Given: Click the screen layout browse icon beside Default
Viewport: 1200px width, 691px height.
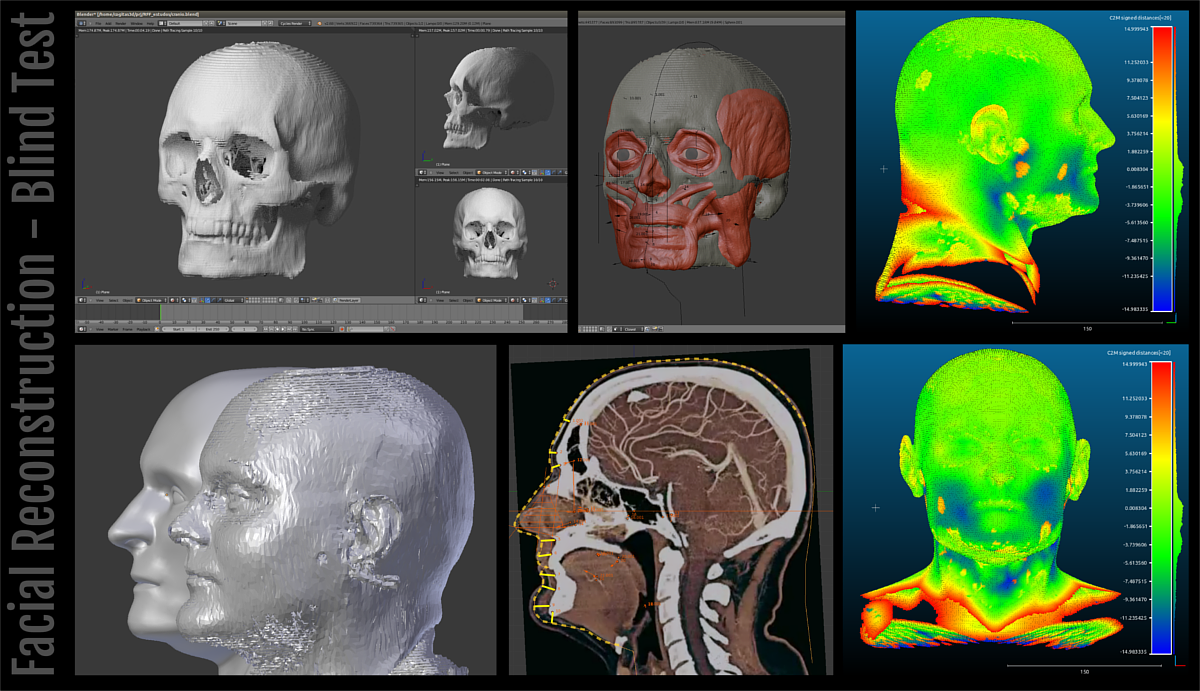Looking at the screenshot, I should tap(161, 23).
